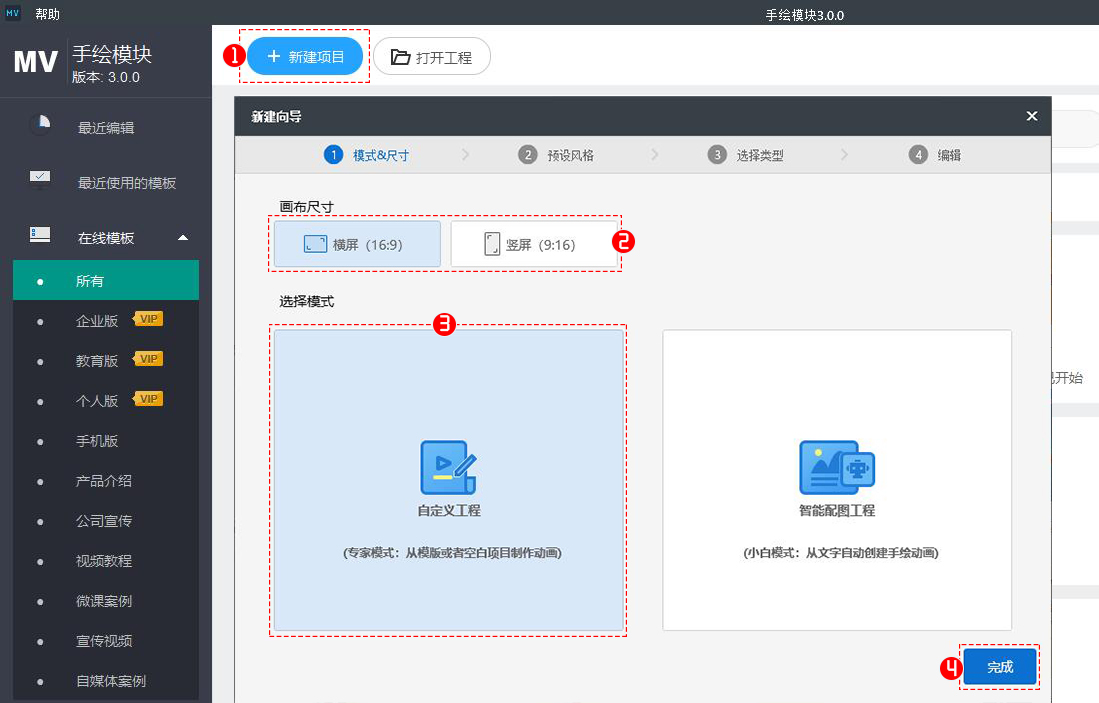Click the 智能配图工程 robot picture icon
This screenshot has height=703, width=1099.
837,468
